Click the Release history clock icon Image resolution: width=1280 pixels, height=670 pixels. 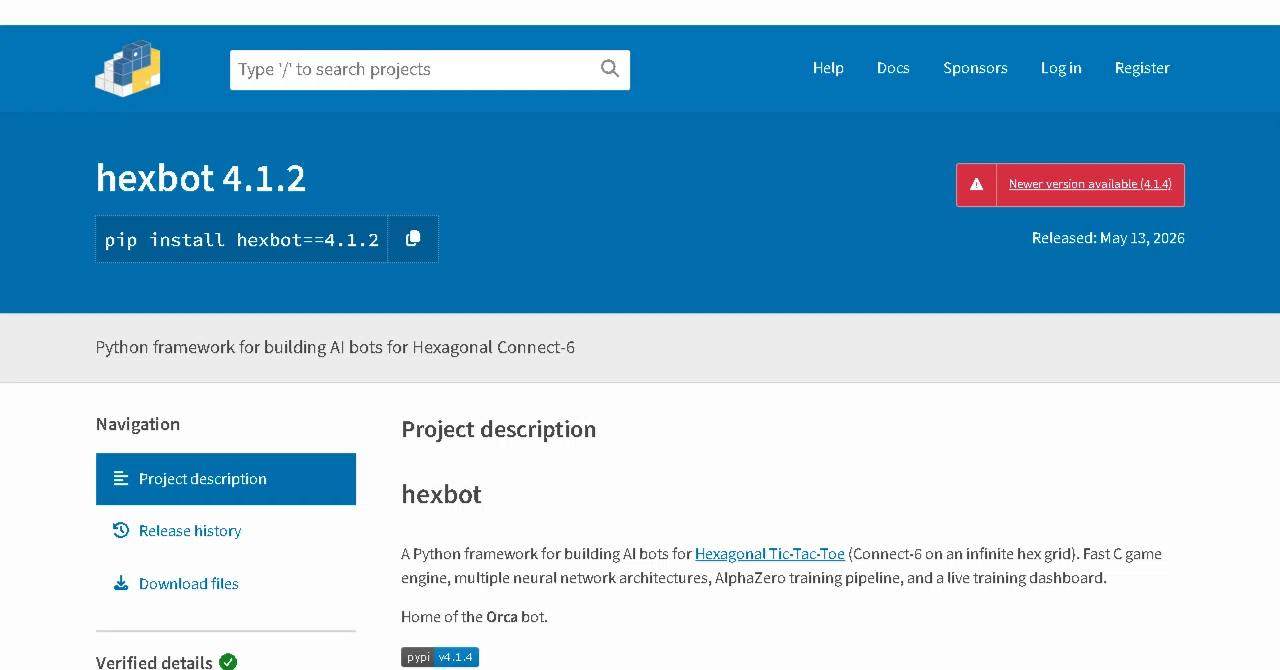(x=121, y=531)
